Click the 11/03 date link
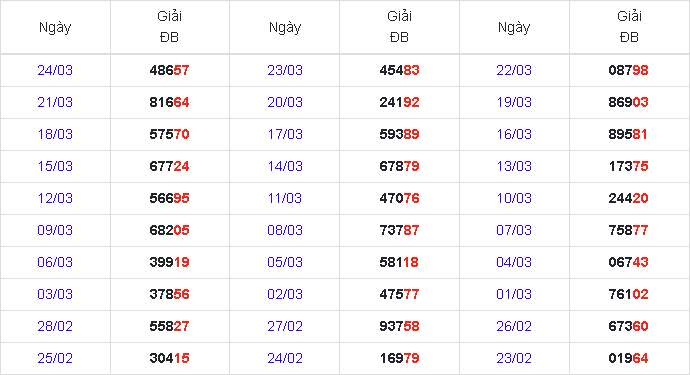This screenshot has width=690, height=375. pos(285,198)
